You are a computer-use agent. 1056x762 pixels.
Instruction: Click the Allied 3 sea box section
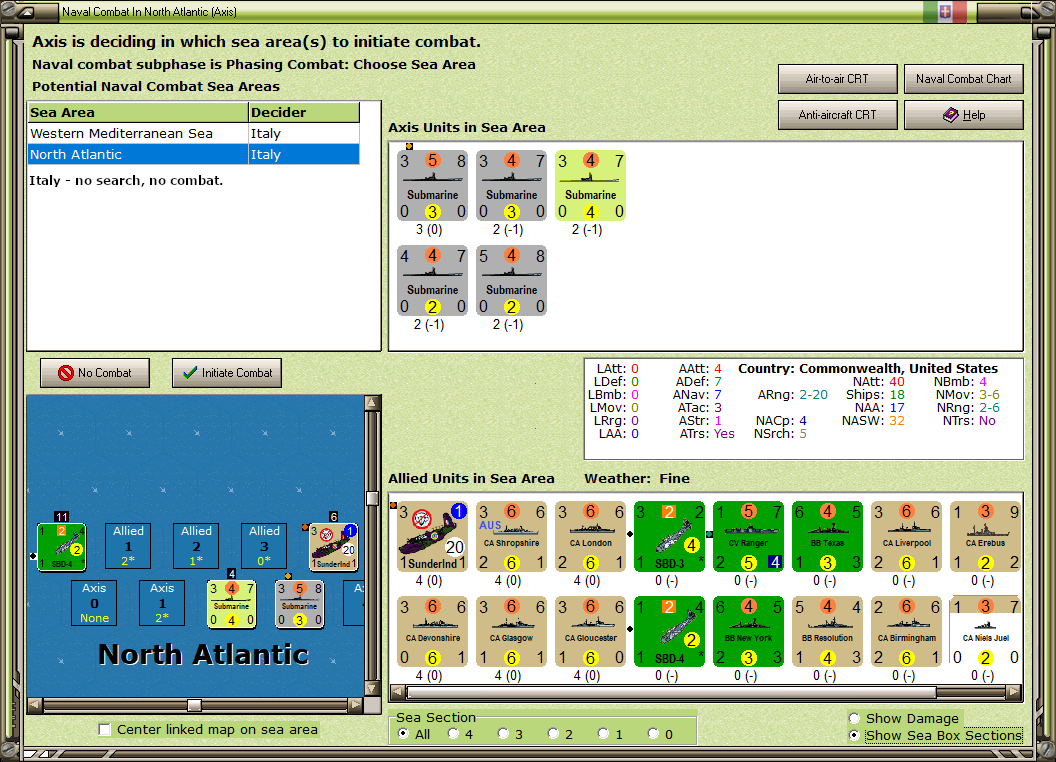coord(264,546)
